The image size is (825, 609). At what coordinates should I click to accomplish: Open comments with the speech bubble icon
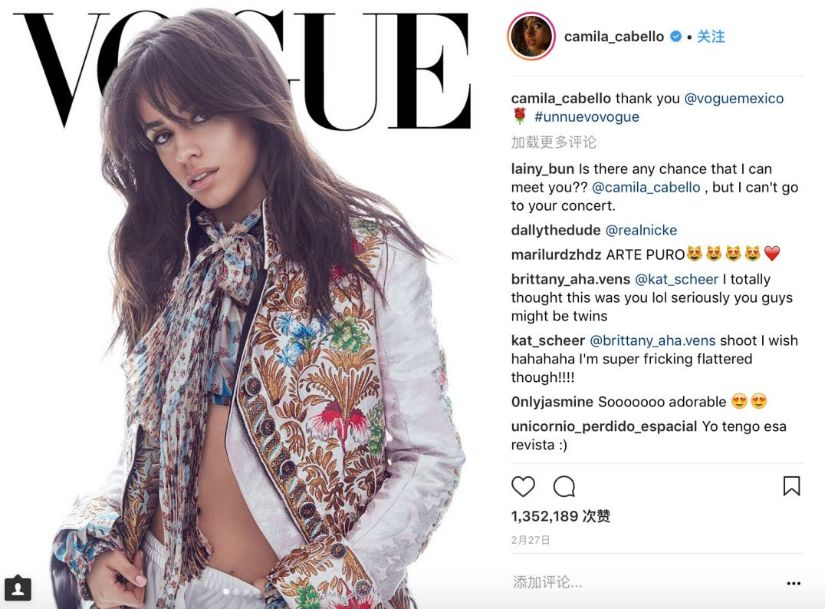(x=564, y=486)
